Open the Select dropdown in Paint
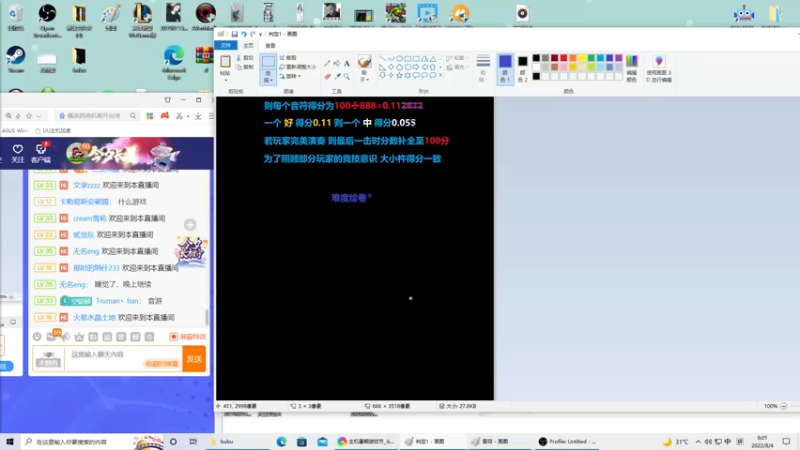800x450 pixels. pos(268,78)
